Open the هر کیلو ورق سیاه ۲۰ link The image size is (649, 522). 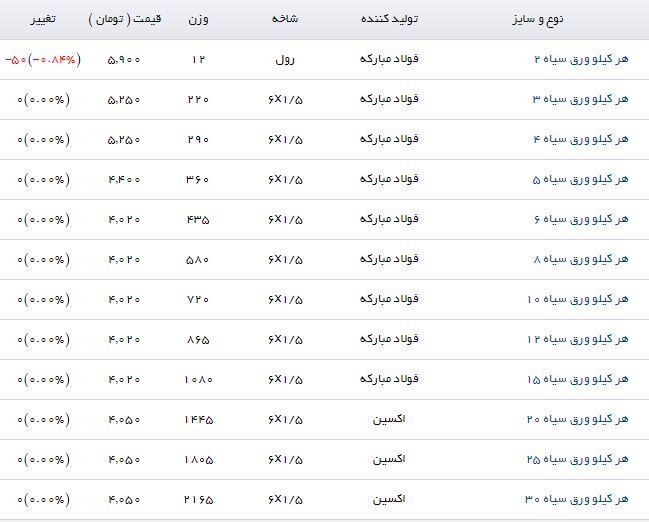click(x=577, y=419)
